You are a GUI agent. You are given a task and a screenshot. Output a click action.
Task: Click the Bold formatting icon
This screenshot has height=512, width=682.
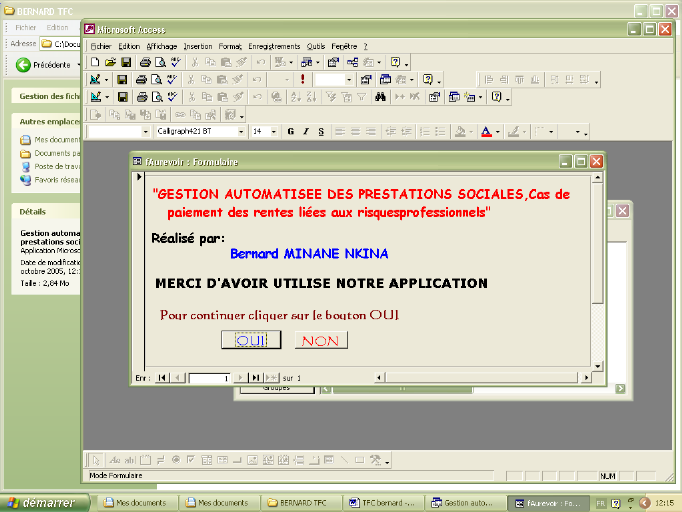point(291,131)
